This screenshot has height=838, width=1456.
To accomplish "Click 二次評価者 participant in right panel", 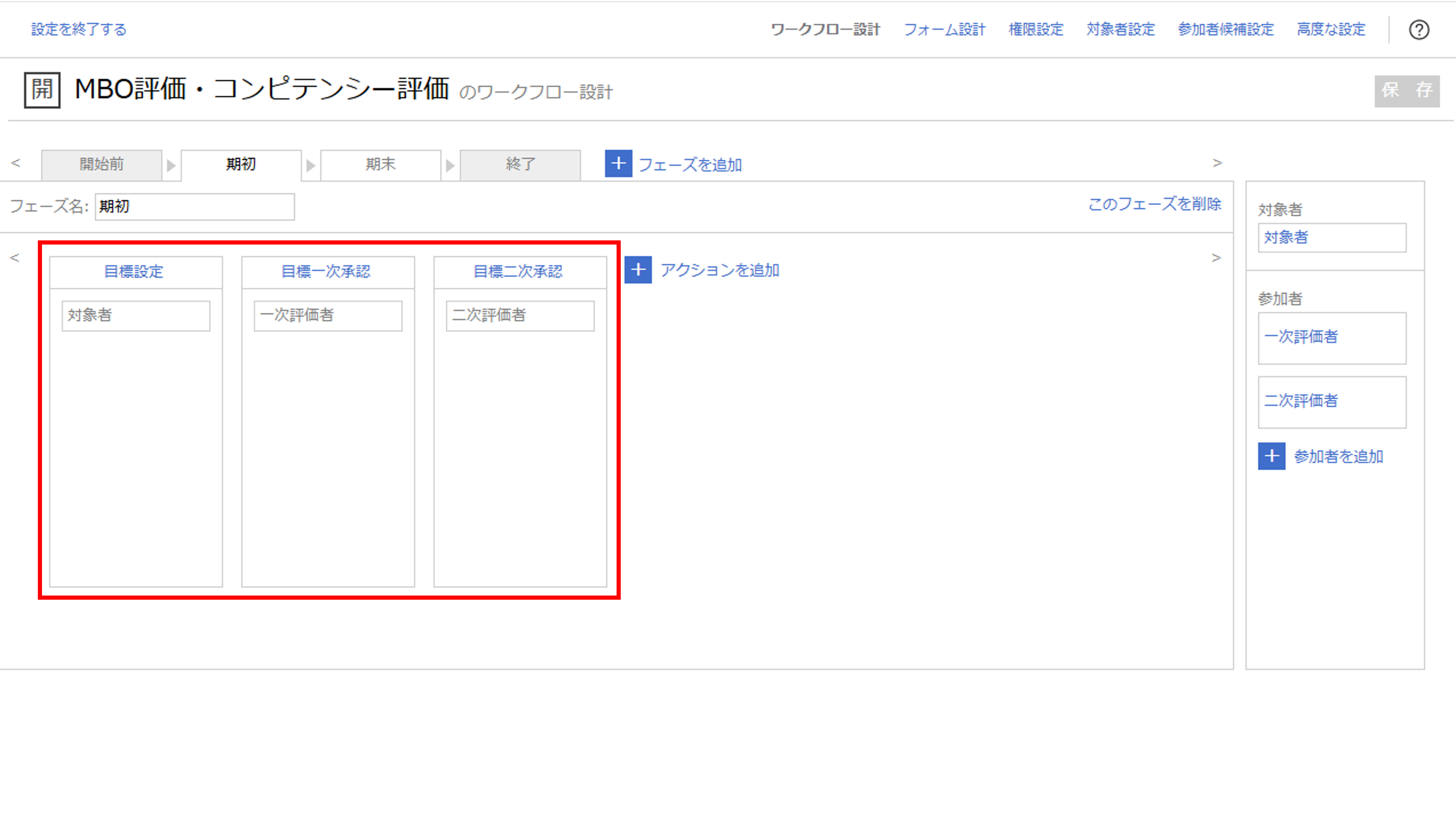I will click(x=1332, y=402).
